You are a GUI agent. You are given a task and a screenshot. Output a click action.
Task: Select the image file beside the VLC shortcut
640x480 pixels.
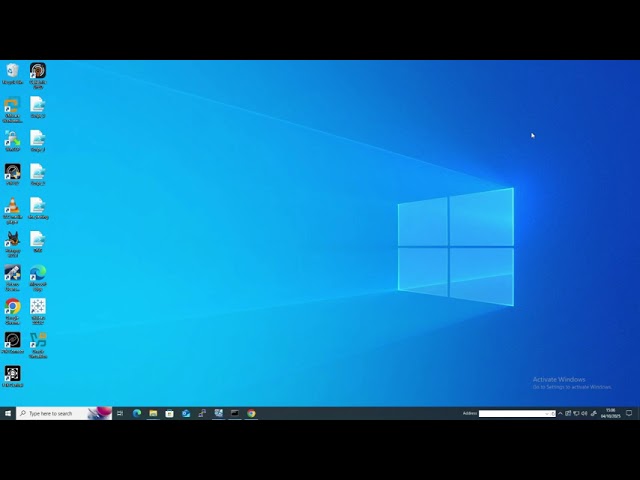38,208
